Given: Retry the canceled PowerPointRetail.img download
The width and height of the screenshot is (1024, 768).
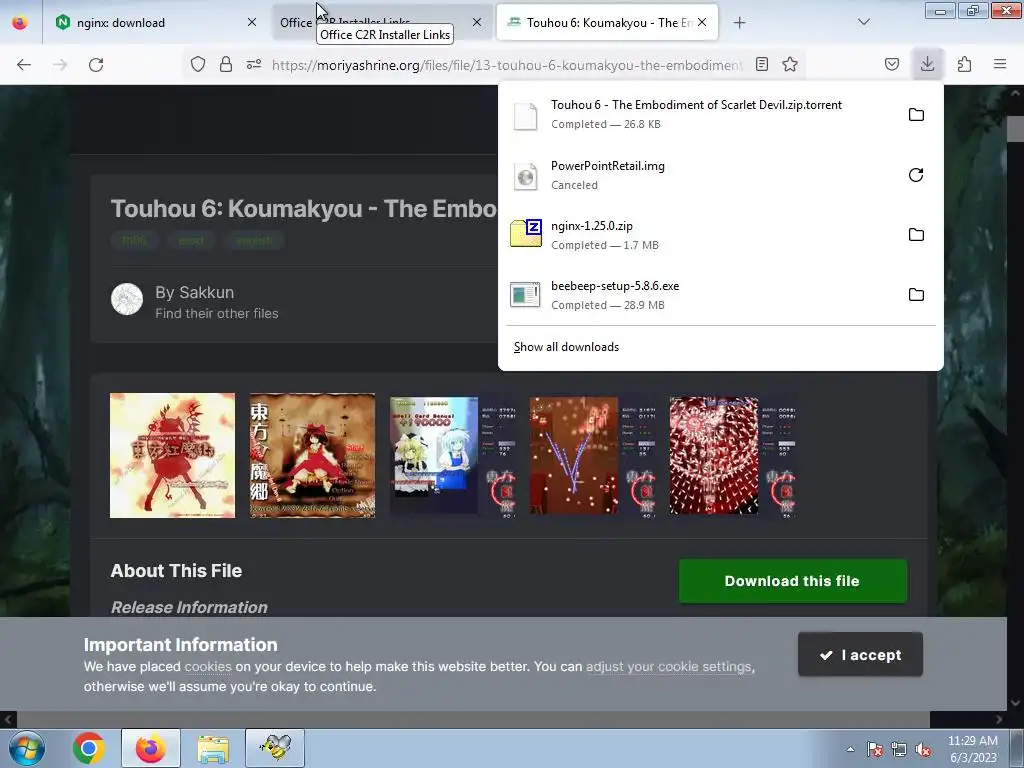Looking at the screenshot, I should pyautogui.click(x=916, y=175).
